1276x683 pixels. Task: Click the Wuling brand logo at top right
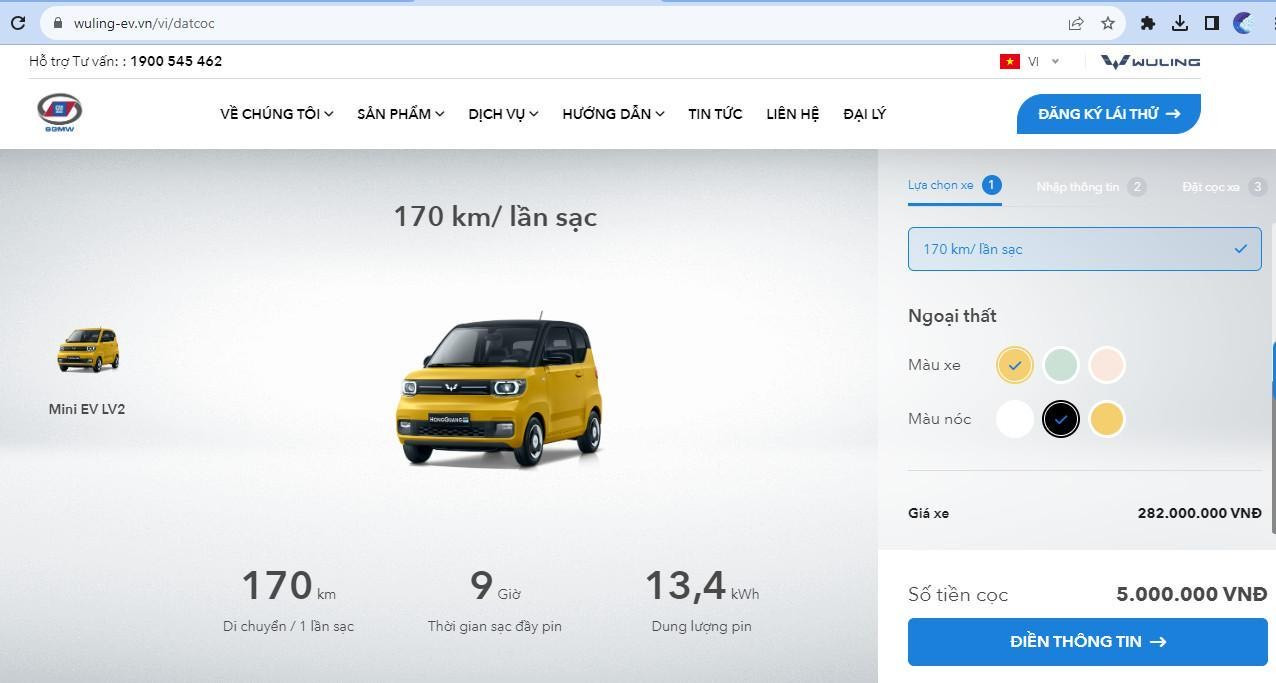[x=1150, y=61]
